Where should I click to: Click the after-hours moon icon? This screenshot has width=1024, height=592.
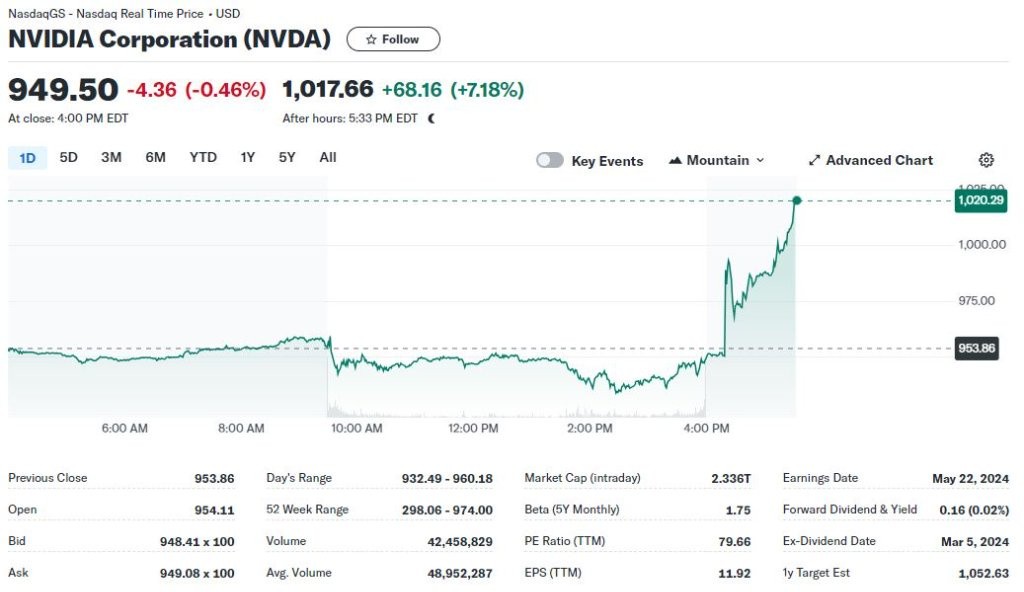(432, 118)
